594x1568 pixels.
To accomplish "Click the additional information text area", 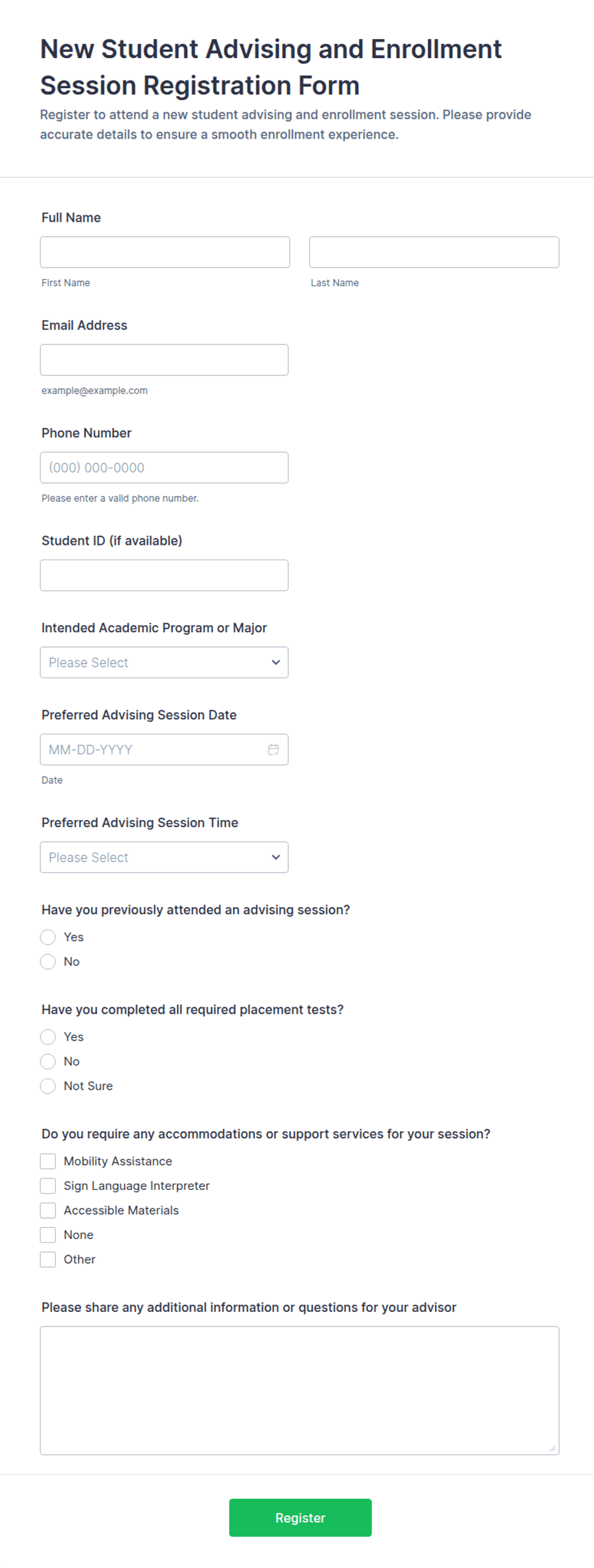I will tap(300, 1390).
